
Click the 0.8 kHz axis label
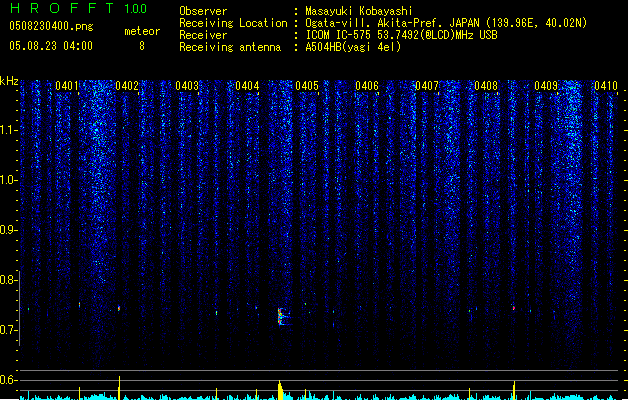tap(8, 280)
